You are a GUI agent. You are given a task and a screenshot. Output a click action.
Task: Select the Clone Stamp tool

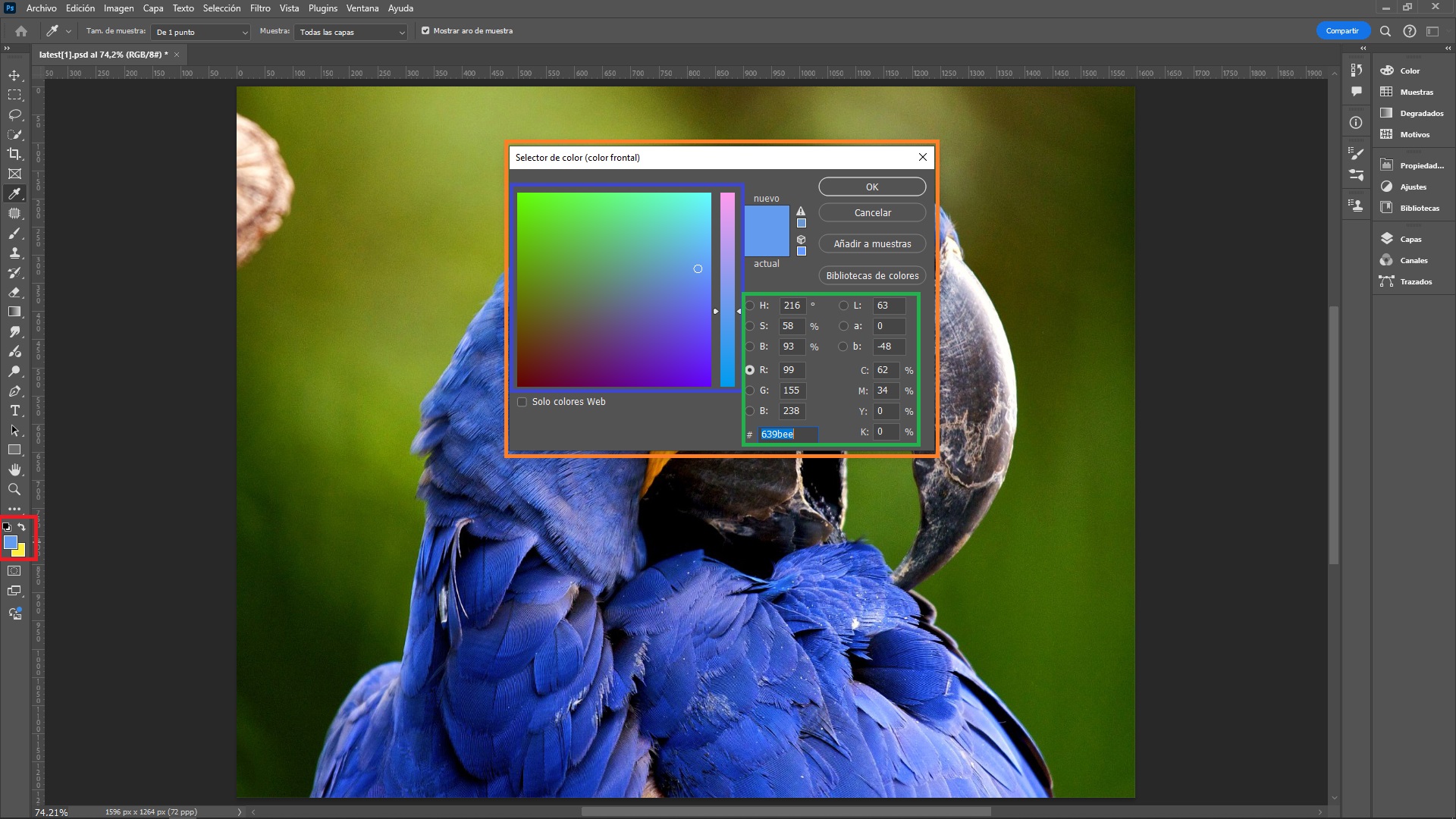pos(14,253)
